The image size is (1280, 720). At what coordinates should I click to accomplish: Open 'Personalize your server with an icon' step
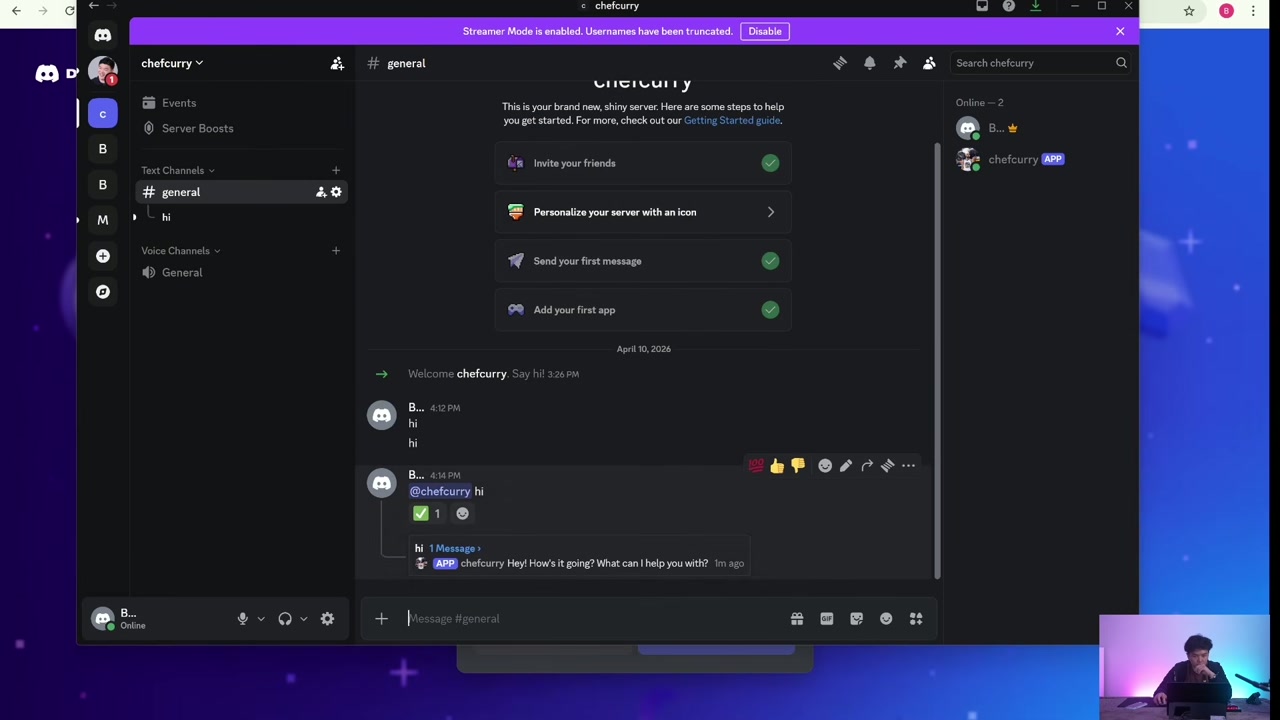(x=643, y=212)
